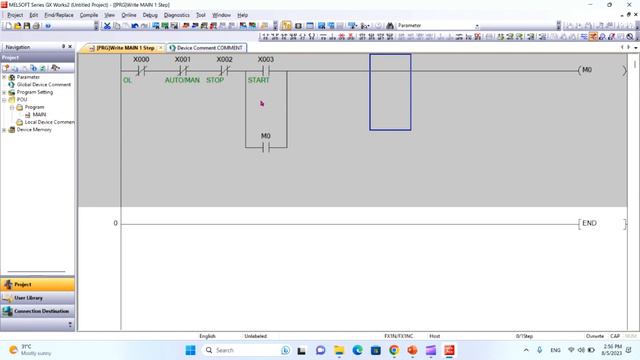Image resolution: width=640 pixels, height=360 pixels.
Task: Open the Parameter dropdown in toolbar
Action: click(477, 26)
